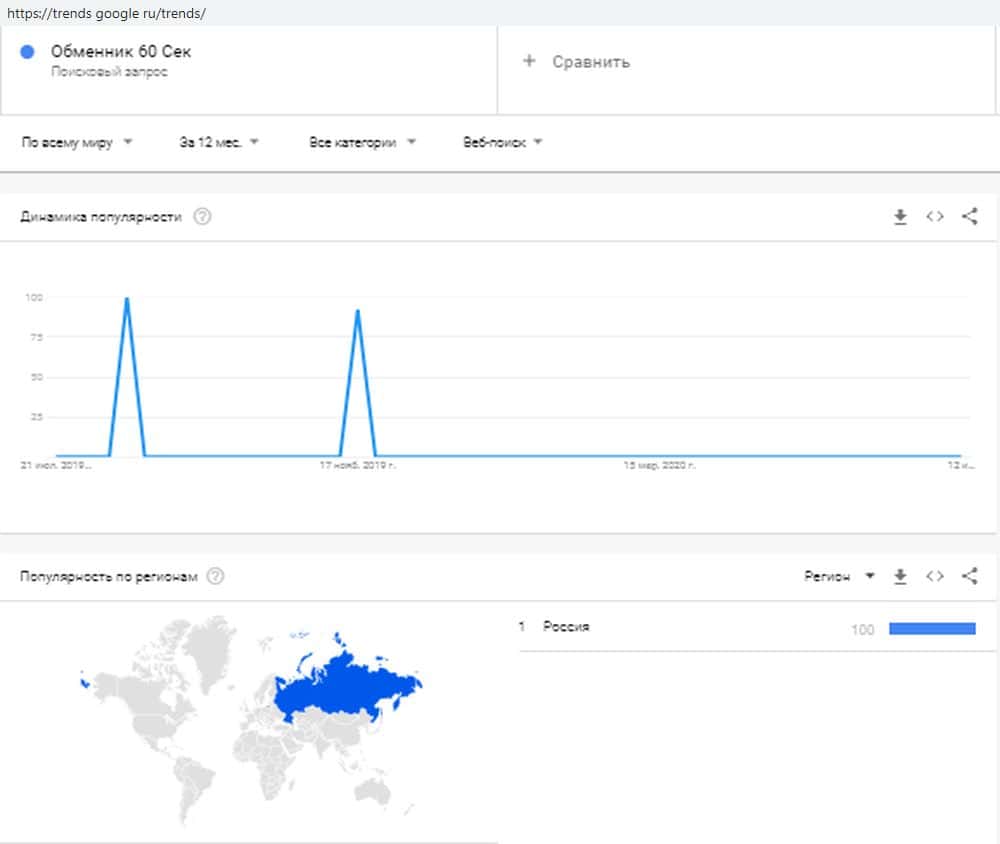Click embed icon in regions panel
The height and width of the screenshot is (844, 1000).
click(935, 576)
